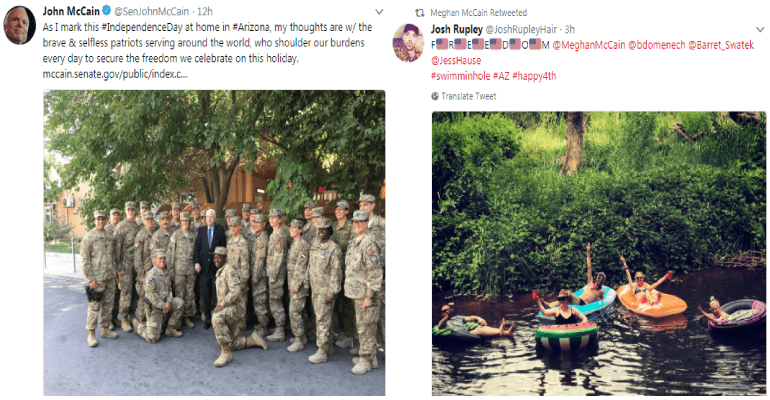Expand the Josh Rupley tweet options chevron
The width and height of the screenshot is (770, 400).
click(x=760, y=29)
